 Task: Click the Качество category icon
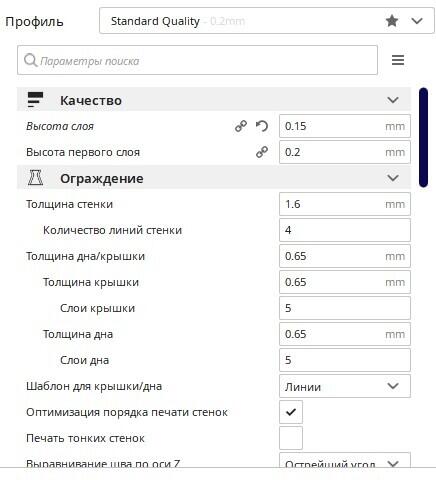point(35,100)
